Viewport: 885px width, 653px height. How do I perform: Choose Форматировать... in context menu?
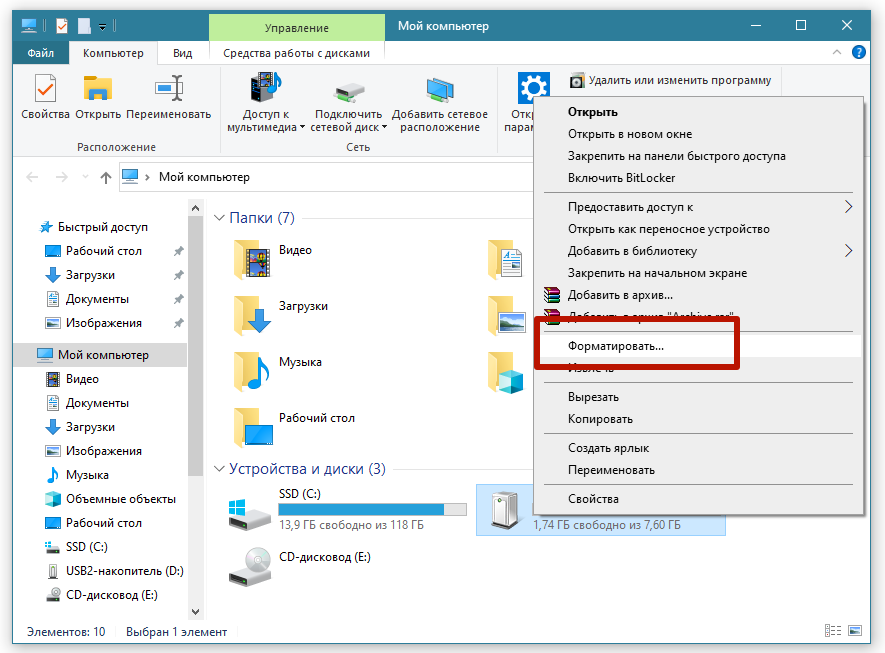pos(699,346)
